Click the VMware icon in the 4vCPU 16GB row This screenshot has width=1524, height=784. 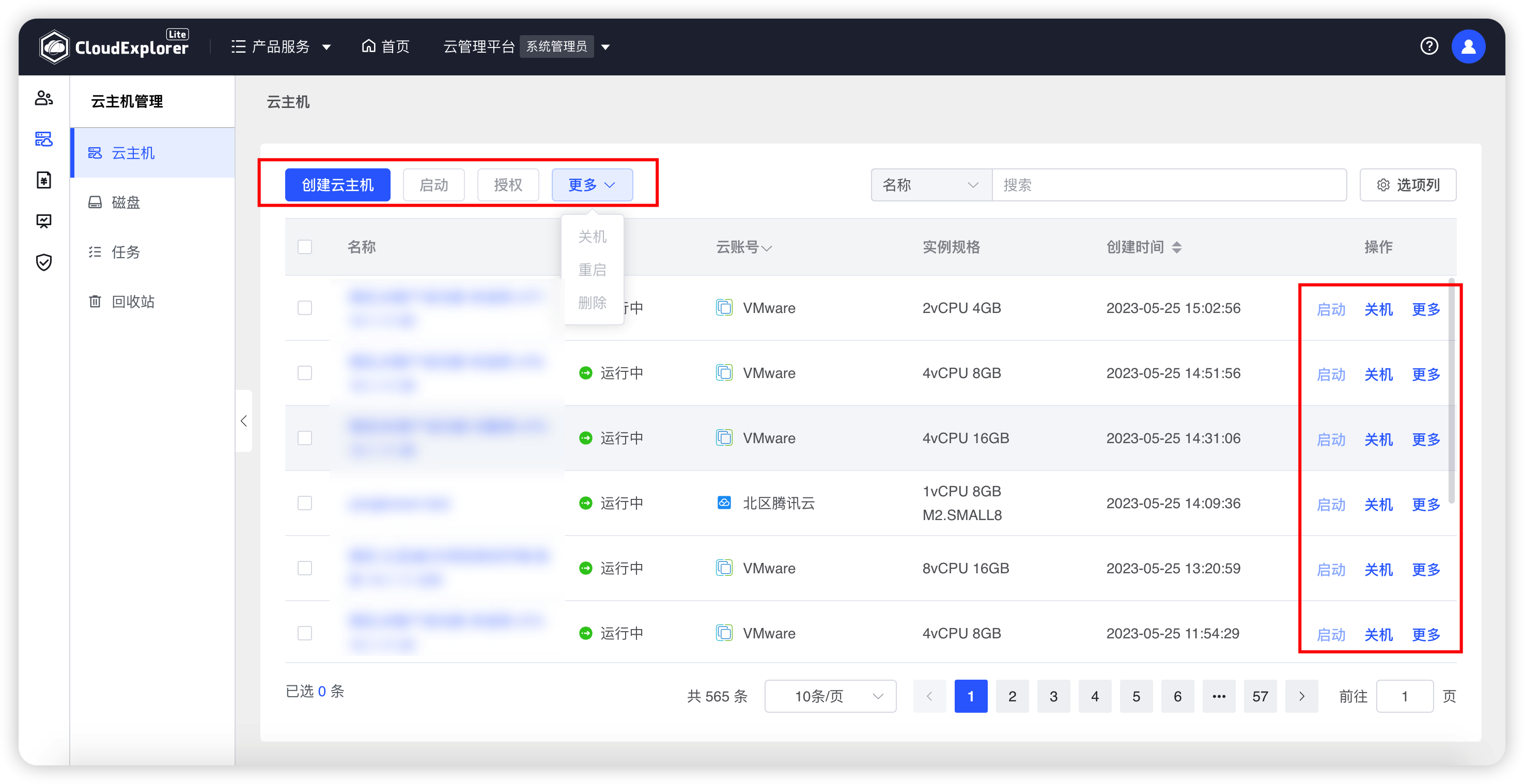coord(724,437)
